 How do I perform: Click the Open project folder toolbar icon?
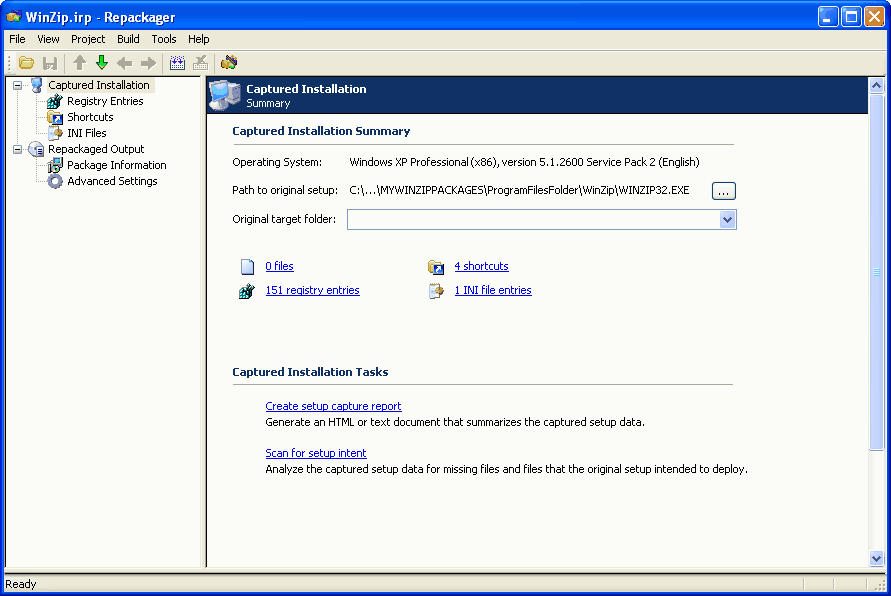click(27, 63)
